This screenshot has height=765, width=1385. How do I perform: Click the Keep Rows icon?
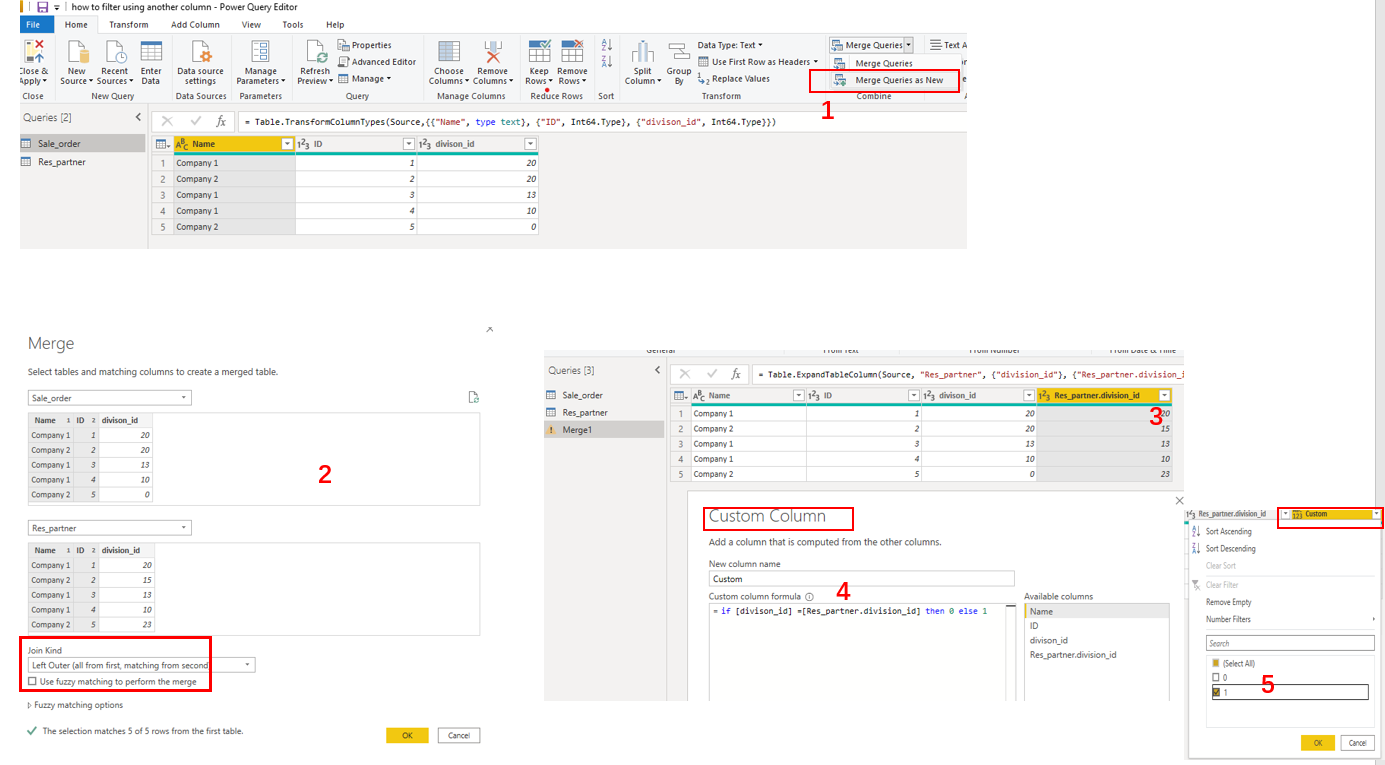(x=539, y=52)
